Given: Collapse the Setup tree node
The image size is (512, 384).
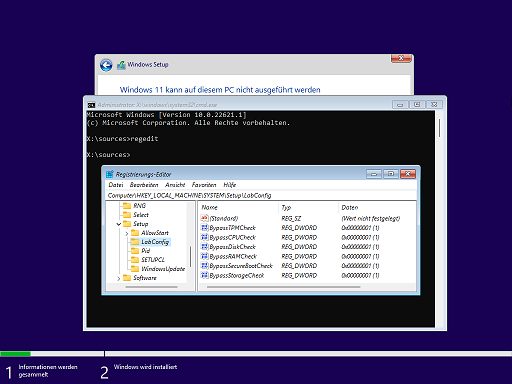Looking at the screenshot, I should (119, 224).
